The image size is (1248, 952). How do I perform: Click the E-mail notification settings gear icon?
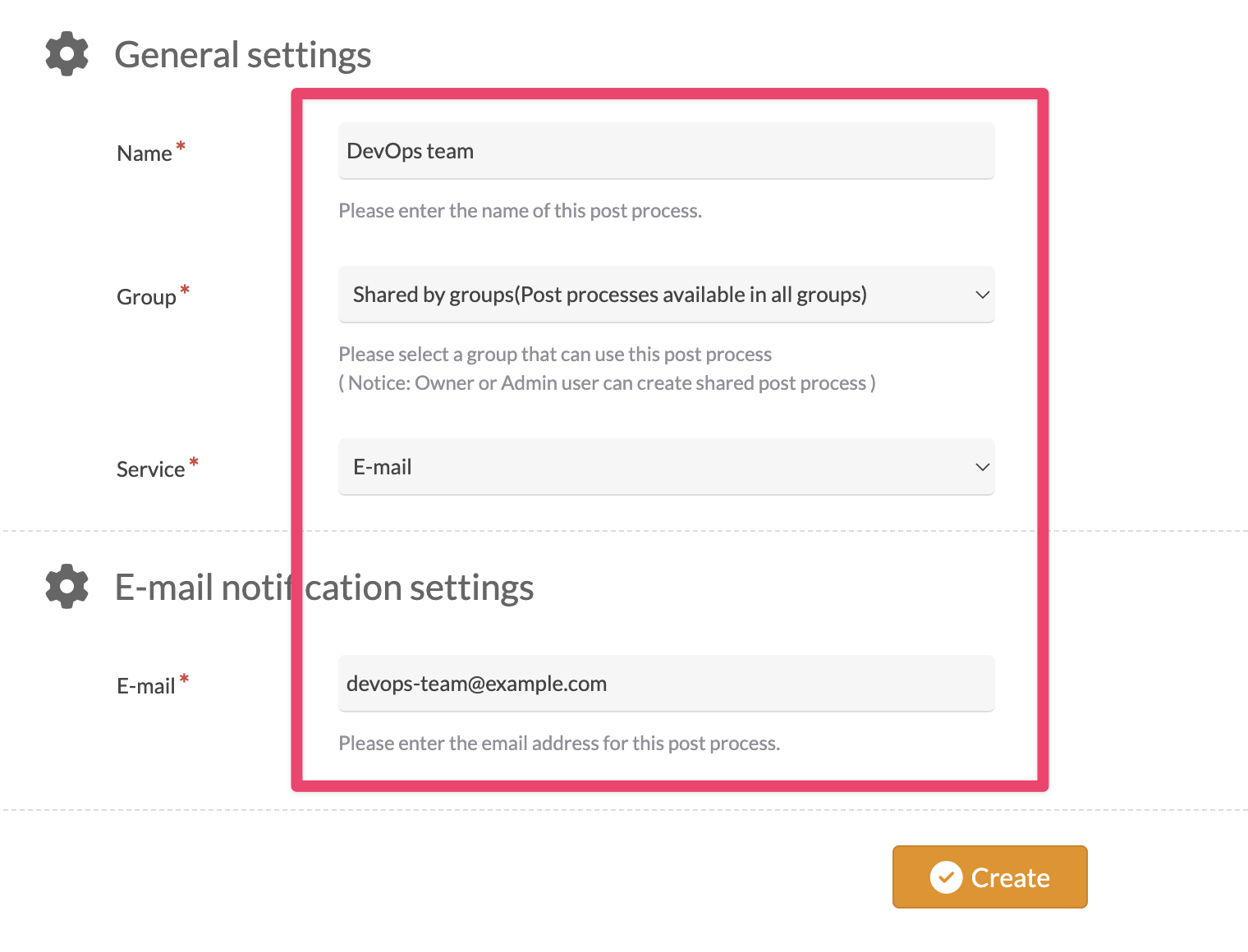click(x=67, y=586)
